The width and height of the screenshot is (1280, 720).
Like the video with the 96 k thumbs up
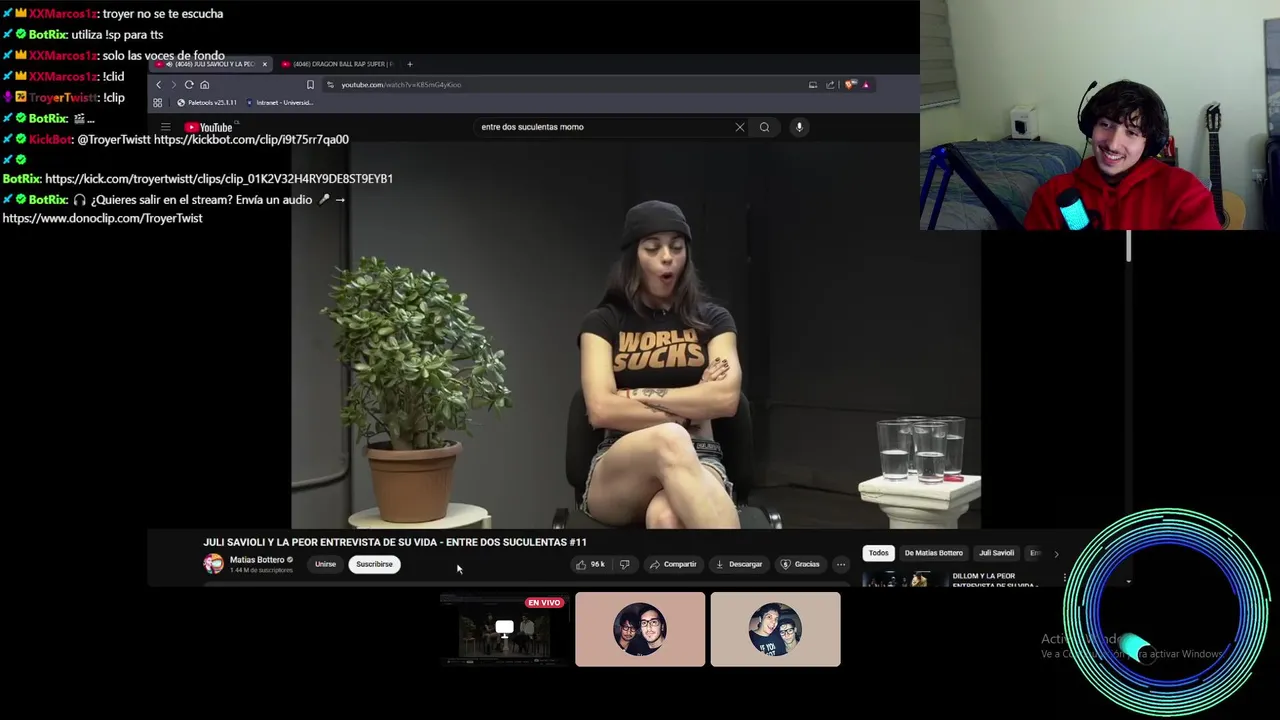click(x=590, y=564)
